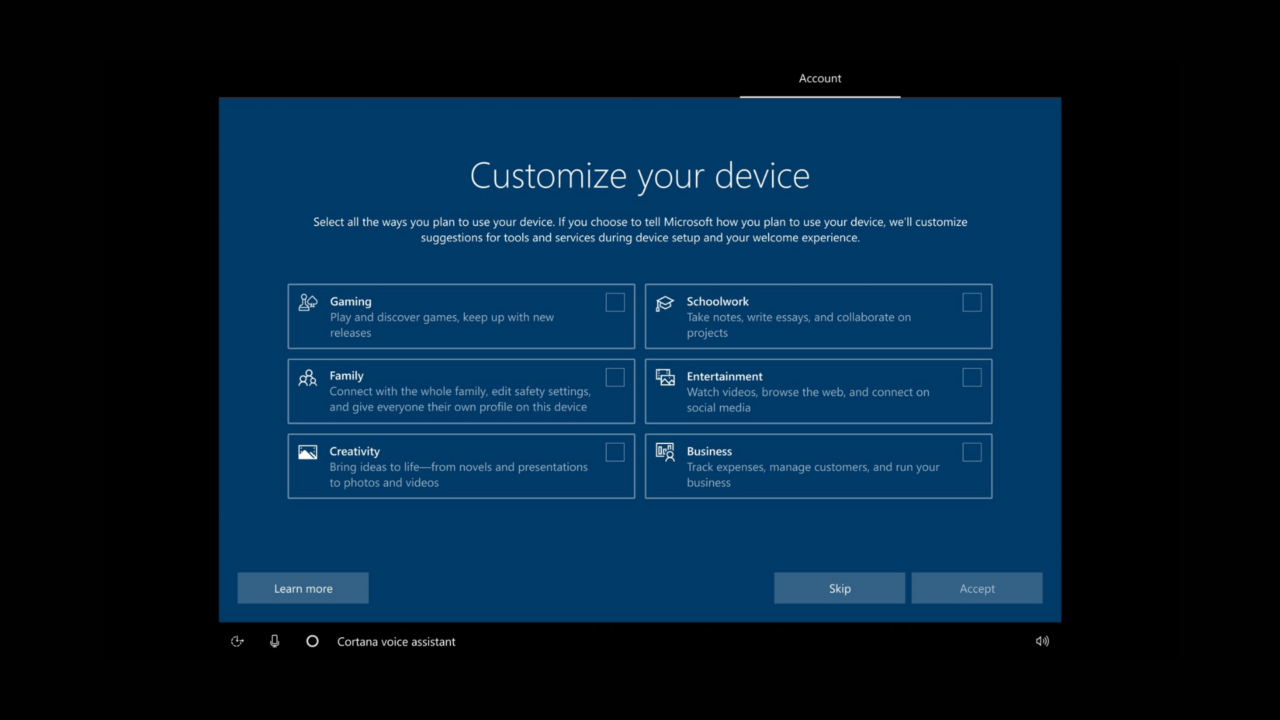Check the Entertainment checkbox
1280x720 pixels.
pos(972,377)
